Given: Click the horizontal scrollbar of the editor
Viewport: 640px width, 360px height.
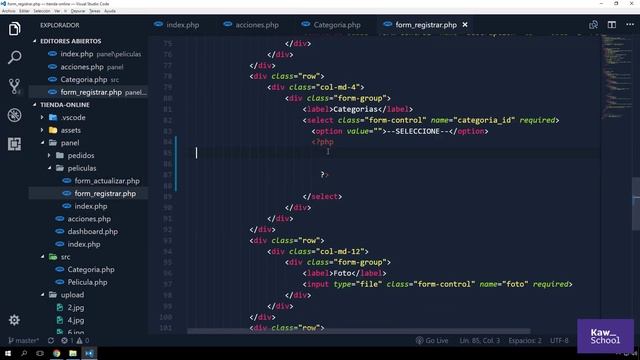Looking at the screenshot, I should point(359,331).
